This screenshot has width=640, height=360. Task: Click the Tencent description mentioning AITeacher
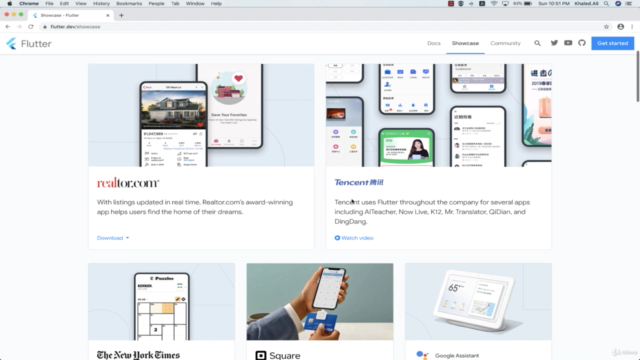click(432, 212)
